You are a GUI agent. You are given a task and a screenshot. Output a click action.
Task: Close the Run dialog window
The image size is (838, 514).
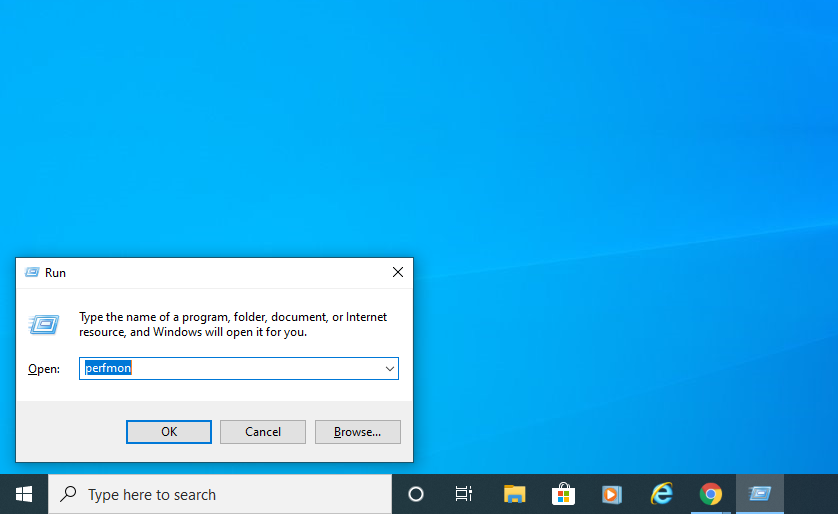(398, 272)
